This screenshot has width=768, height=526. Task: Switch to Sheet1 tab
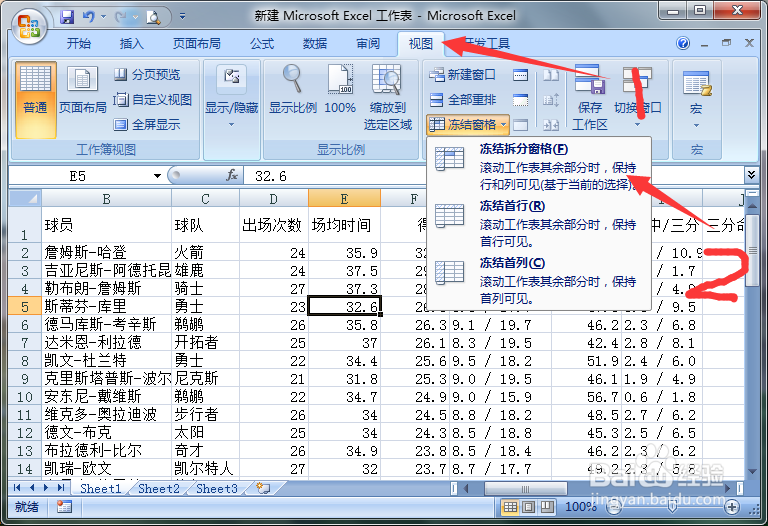[100, 488]
